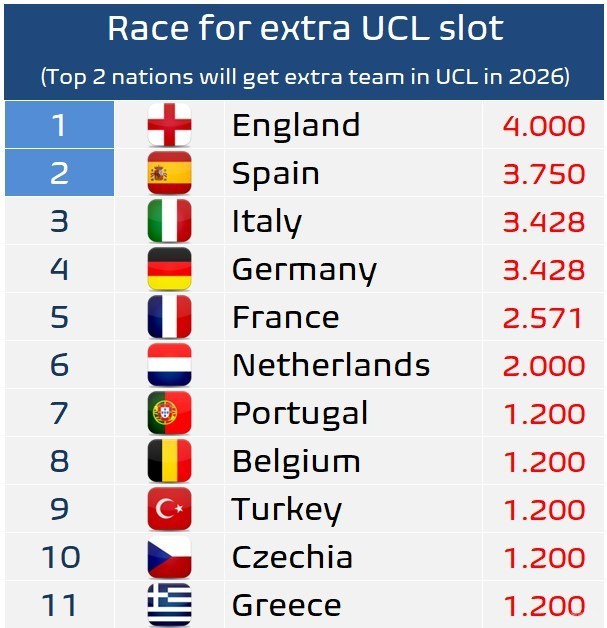Click the 'Race for extra UCL slot' title
The width and height of the screenshot is (607, 628).
click(x=305, y=29)
